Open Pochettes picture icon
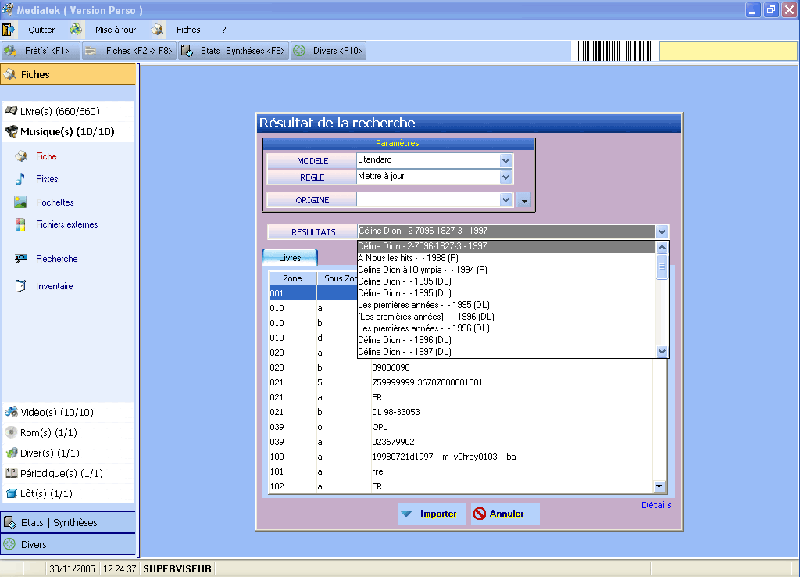800x577 pixels. pos(20,203)
